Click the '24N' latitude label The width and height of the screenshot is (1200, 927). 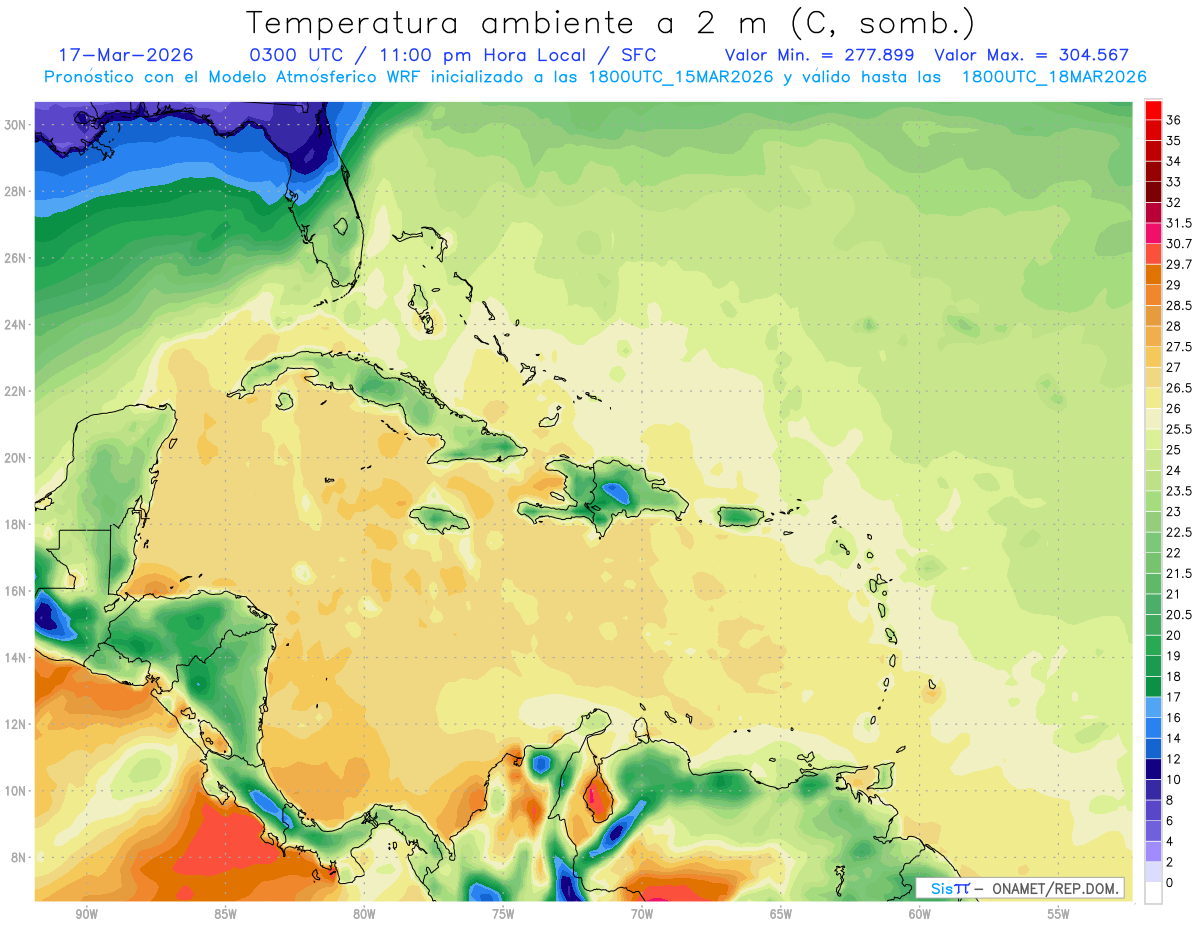[17, 325]
